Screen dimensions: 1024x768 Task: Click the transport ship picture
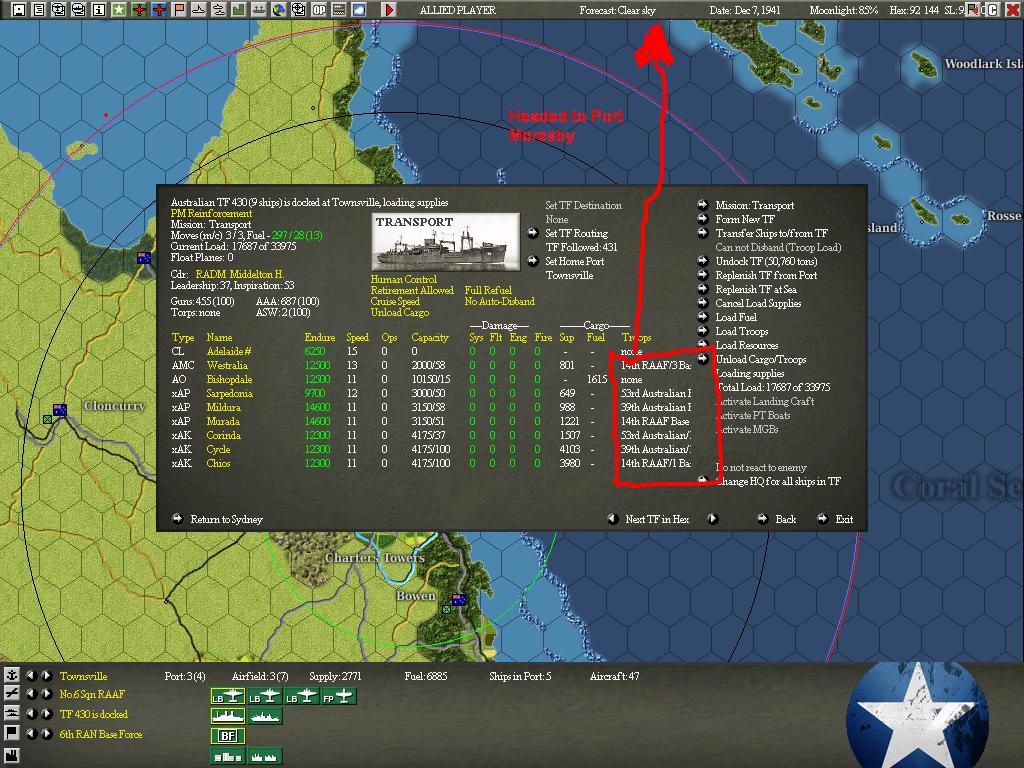point(445,242)
